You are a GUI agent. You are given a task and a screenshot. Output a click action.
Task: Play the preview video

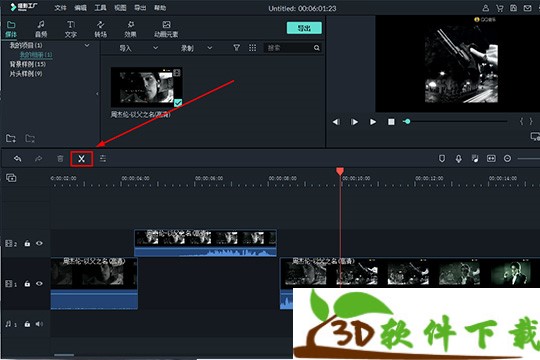pyautogui.click(x=373, y=122)
